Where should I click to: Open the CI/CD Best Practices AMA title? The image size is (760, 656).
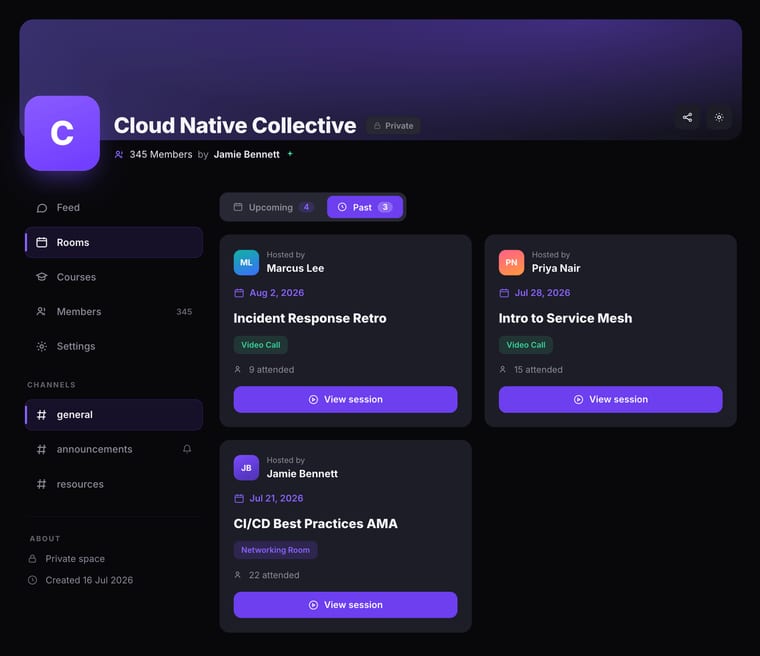point(316,524)
